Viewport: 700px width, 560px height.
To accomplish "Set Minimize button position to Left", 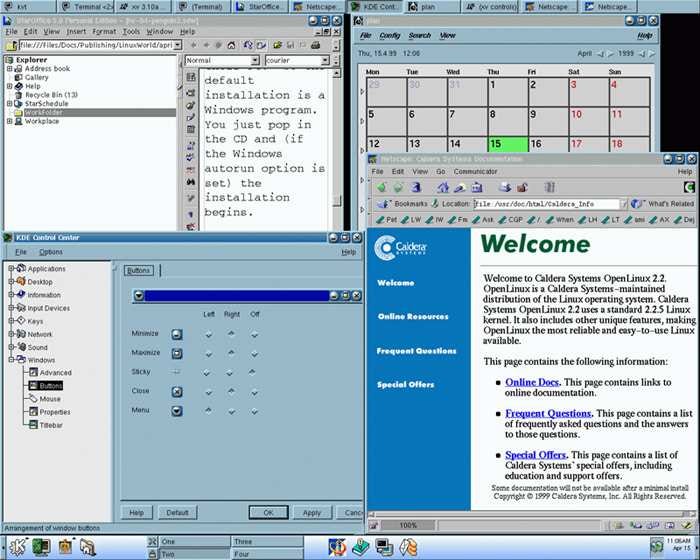I will pos(208,334).
